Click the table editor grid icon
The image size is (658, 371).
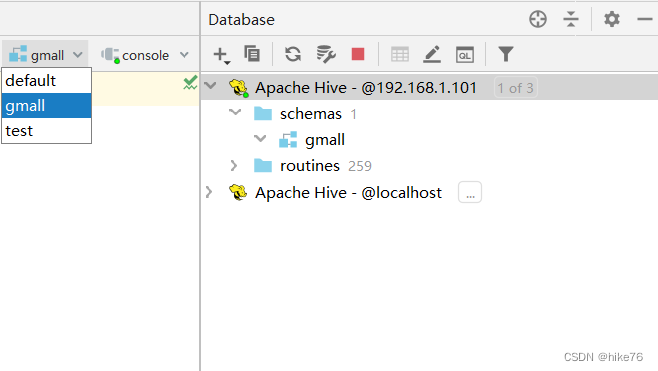coord(400,55)
